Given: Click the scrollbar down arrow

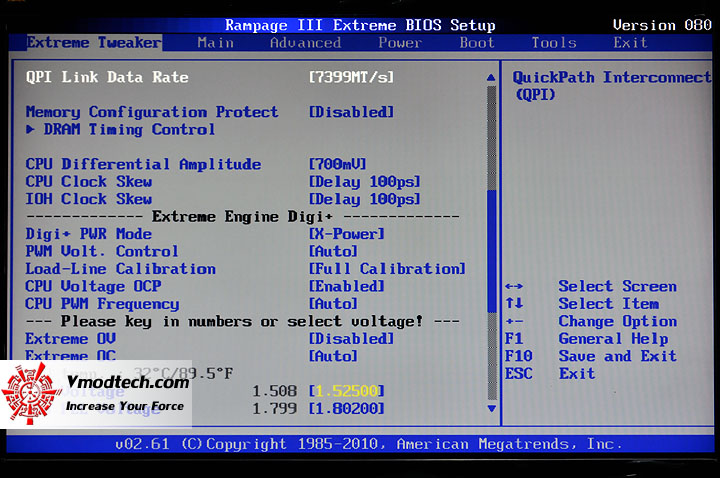Looking at the screenshot, I should coord(491,408).
